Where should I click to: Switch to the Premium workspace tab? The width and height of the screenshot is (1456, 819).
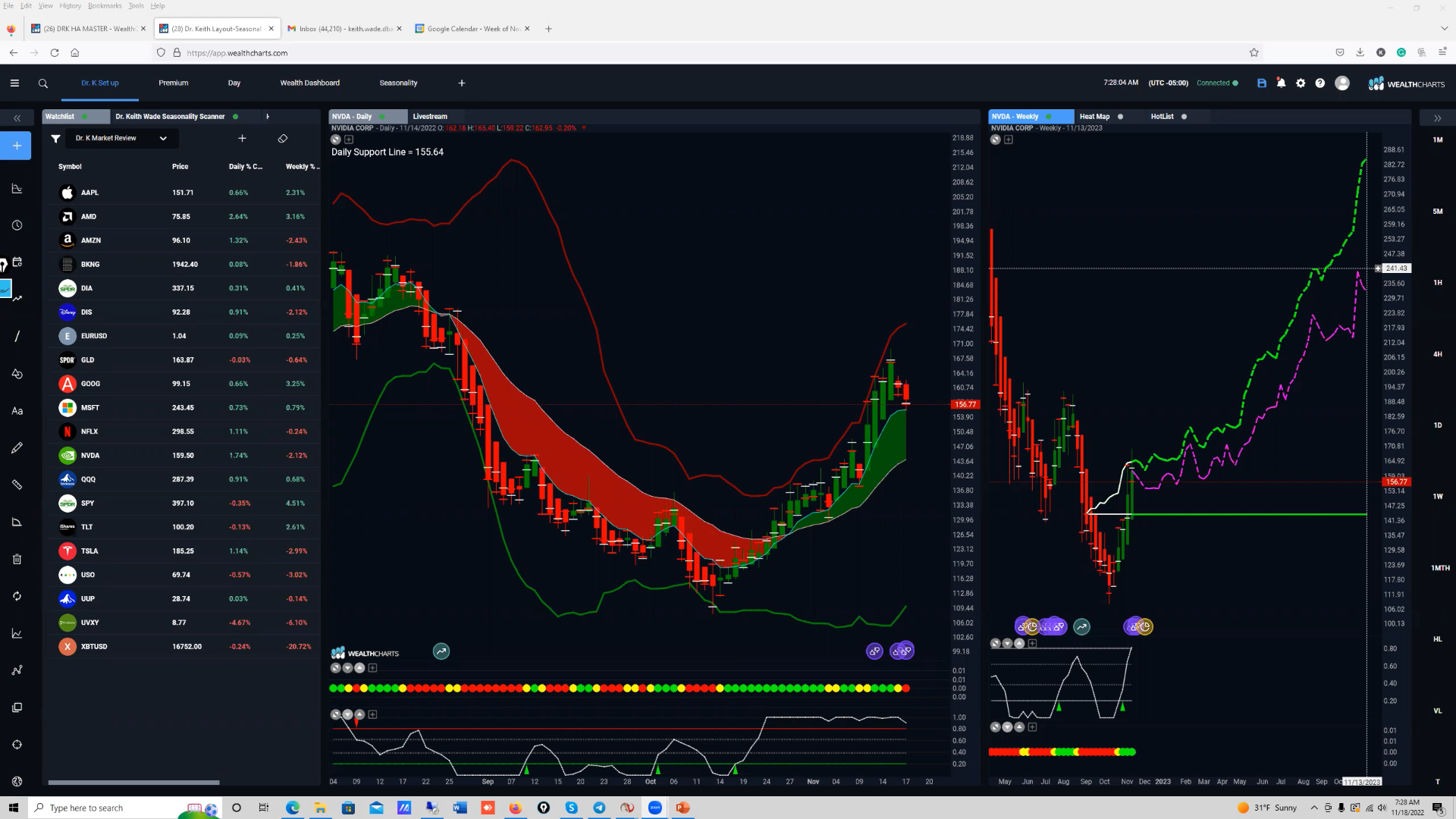173,83
